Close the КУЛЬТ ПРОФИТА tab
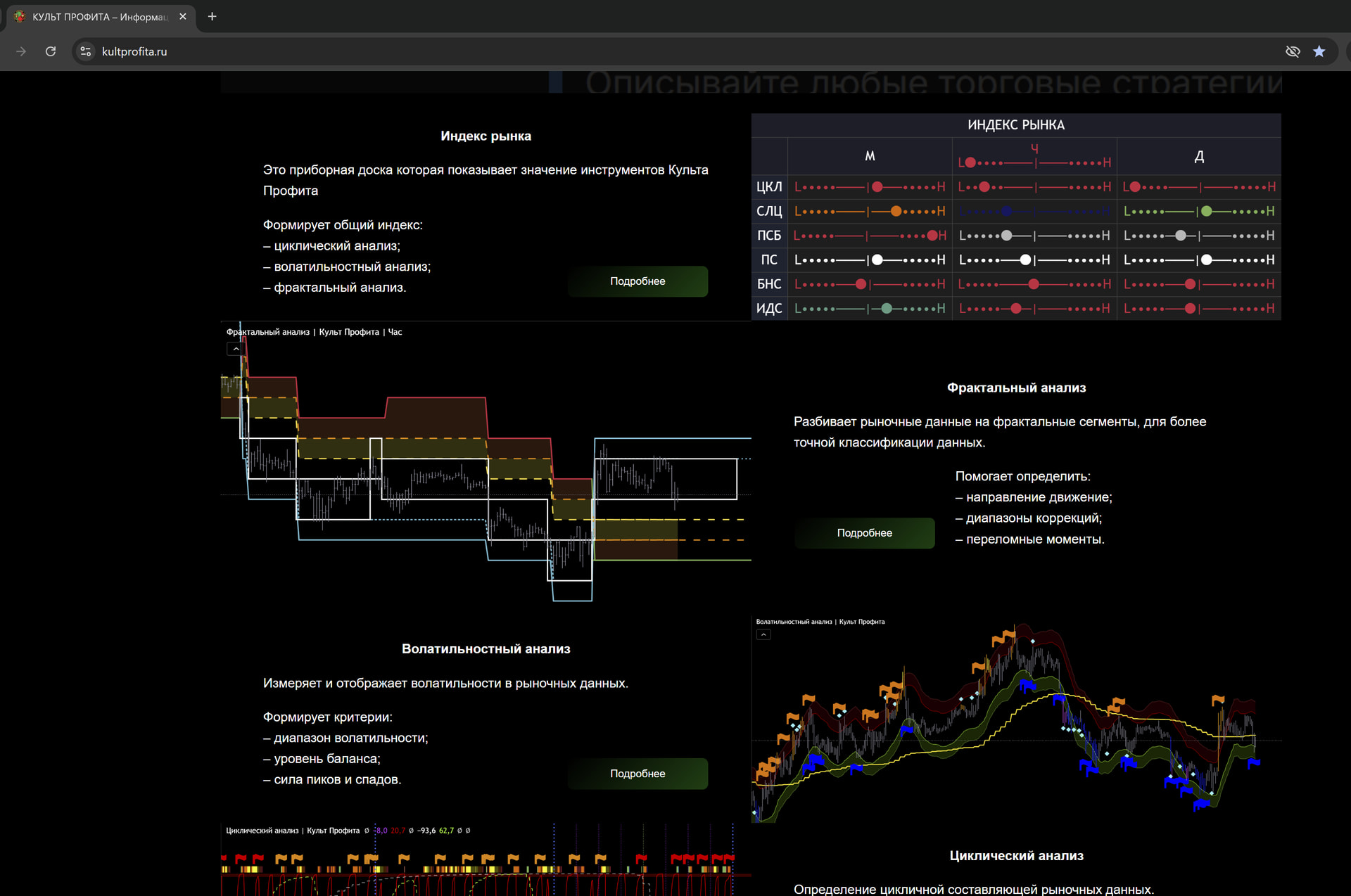The height and width of the screenshot is (896, 1351). [x=183, y=16]
